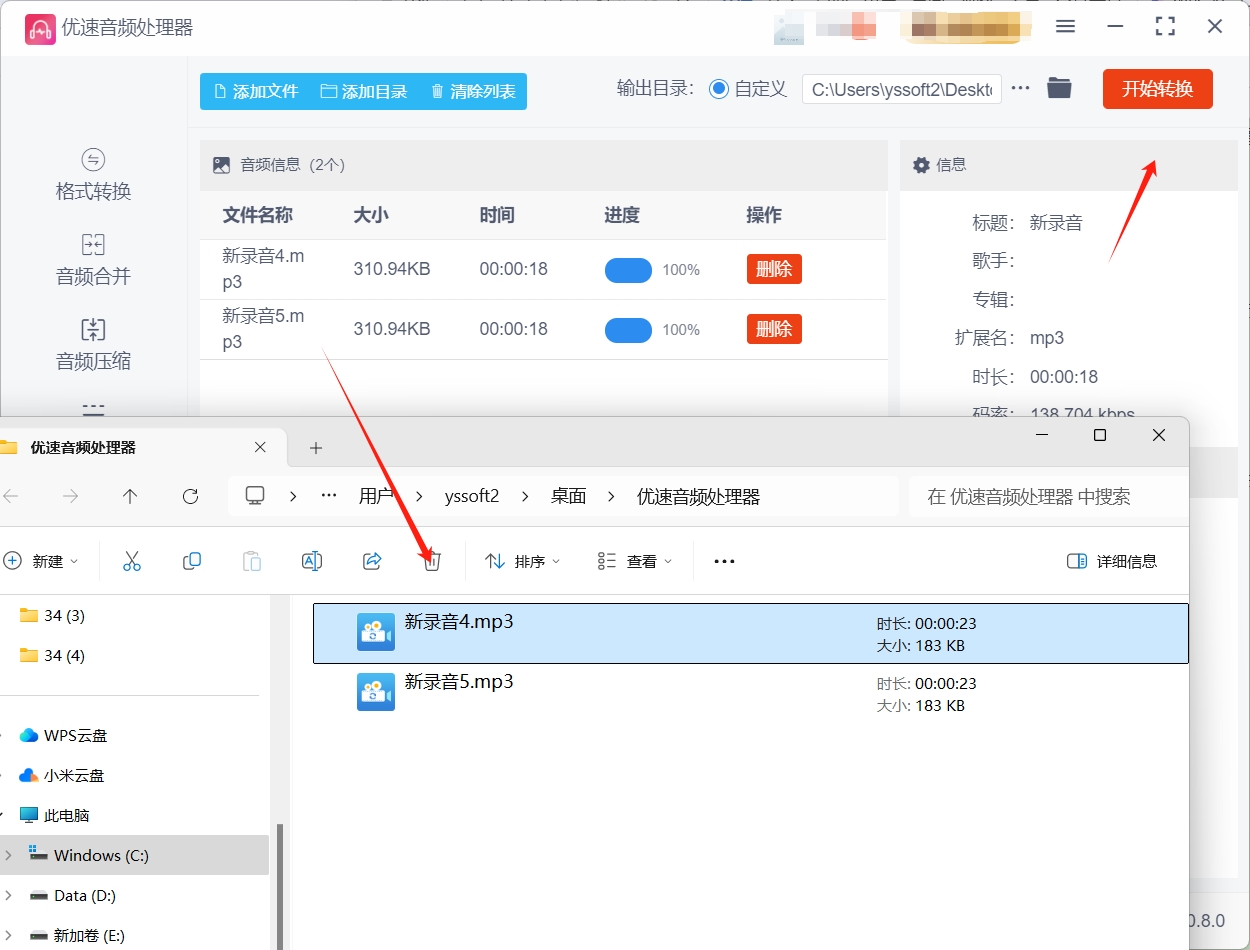Delete 新录音5.mp3 from the audio list
The height and width of the screenshot is (950, 1250).
pos(774,329)
